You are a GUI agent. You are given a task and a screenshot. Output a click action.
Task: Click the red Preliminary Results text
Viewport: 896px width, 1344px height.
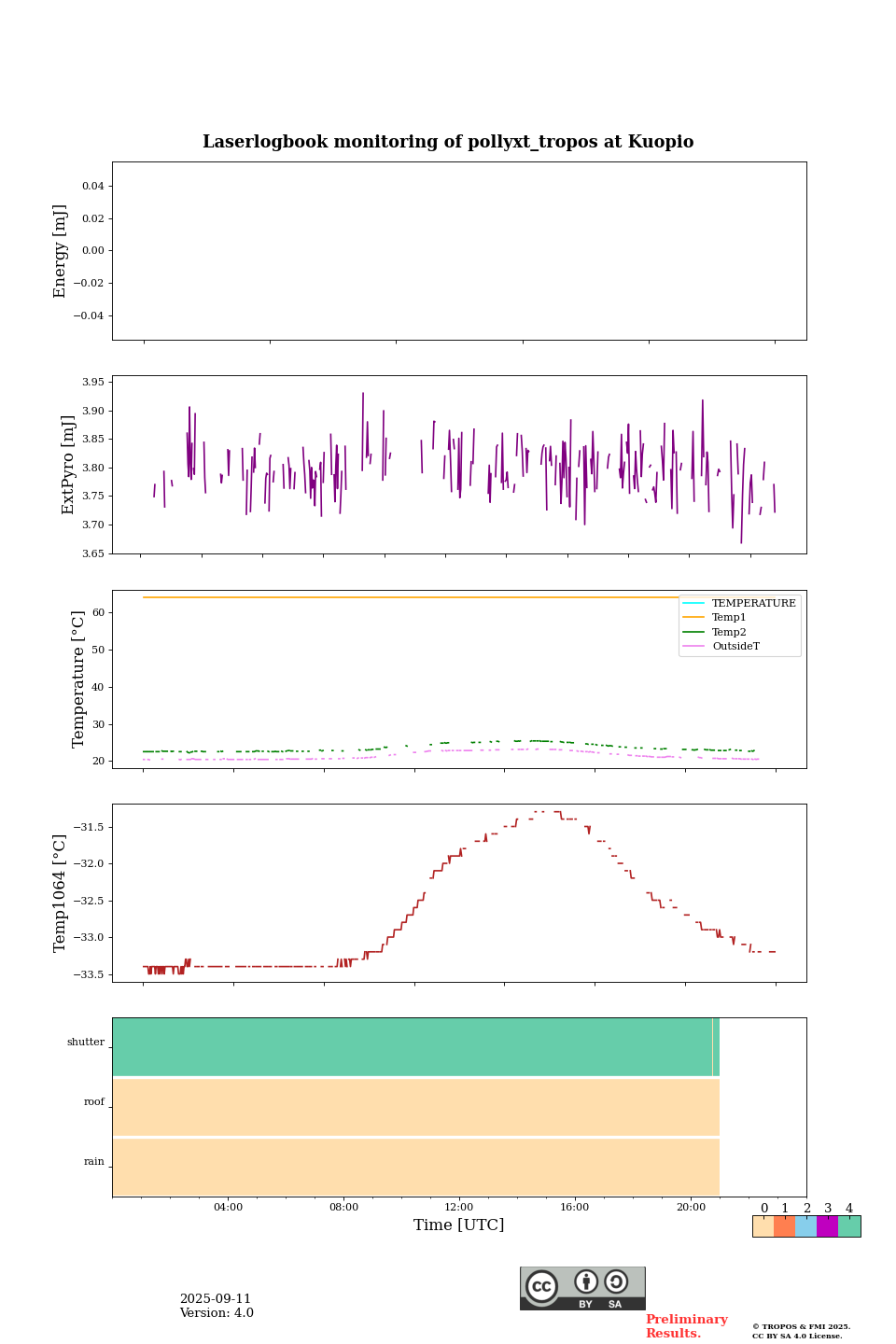(x=686, y=1326)
